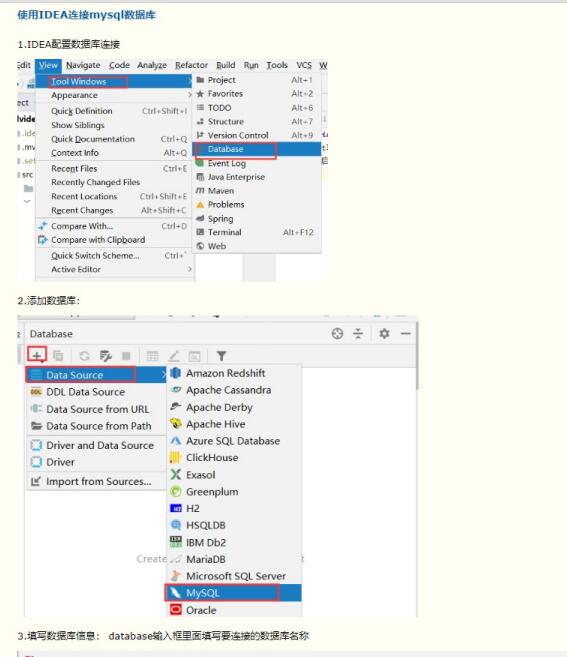
Task: Open the Code menu
Action: 119,65
